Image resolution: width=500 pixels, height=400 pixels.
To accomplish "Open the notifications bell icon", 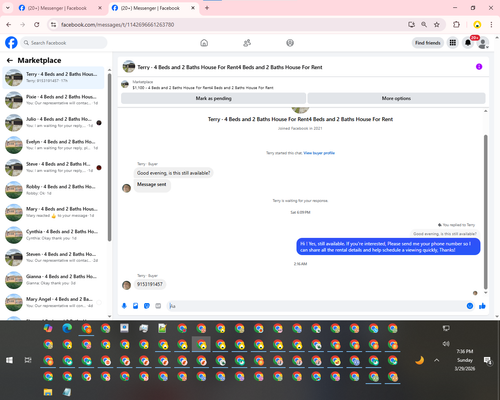I will (x=468, y=43).
